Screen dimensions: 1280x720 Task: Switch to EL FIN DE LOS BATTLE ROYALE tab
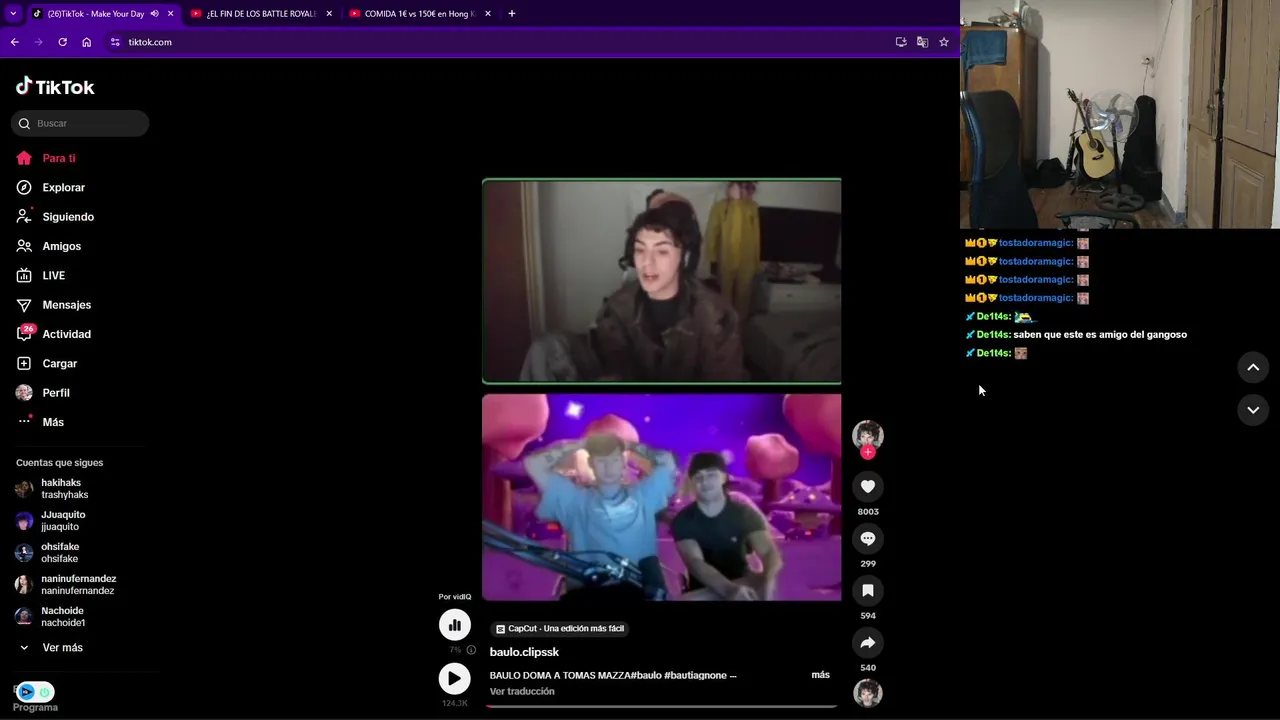coord(260,14)
